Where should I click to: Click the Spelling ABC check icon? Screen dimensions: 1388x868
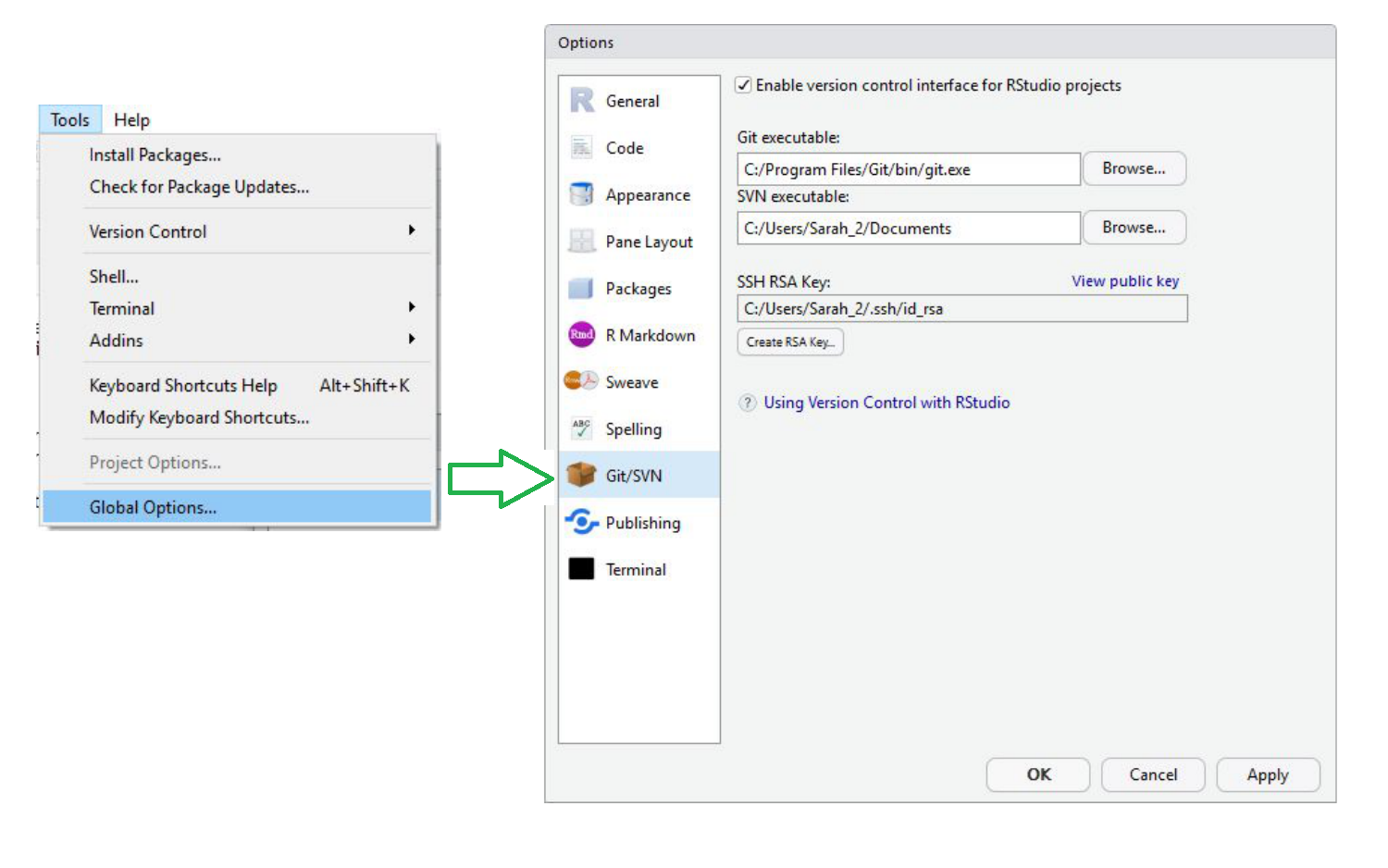tap(581, 428)
